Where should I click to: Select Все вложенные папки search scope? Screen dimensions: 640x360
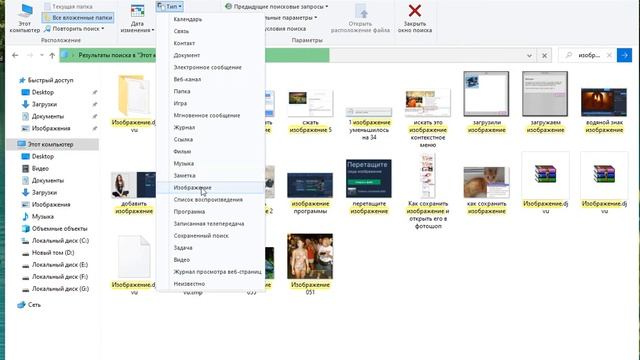(78, 18)
